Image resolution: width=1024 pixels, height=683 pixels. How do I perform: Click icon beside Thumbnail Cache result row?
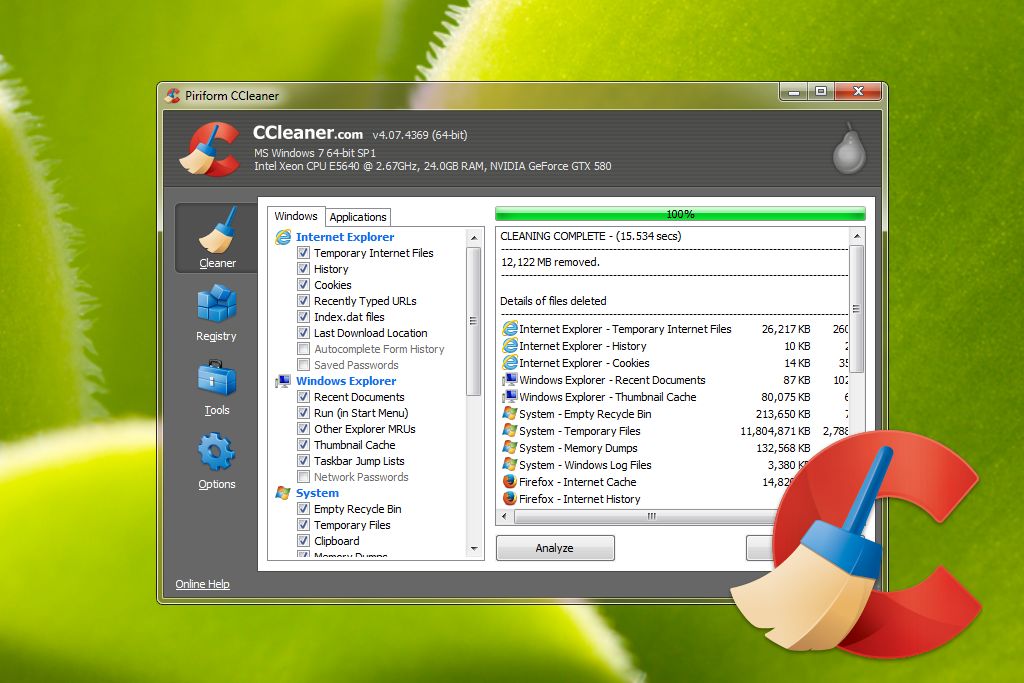pyautogui.click(x=509, y=397)
